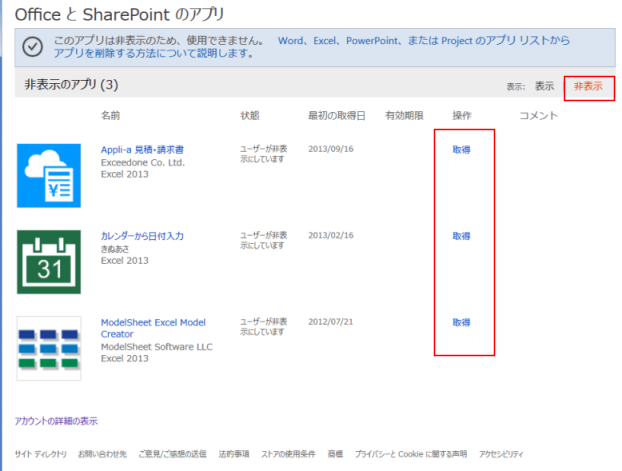
Task: Open the プライバシーと Cookie に関する声明 link
Action: (411, 454)
